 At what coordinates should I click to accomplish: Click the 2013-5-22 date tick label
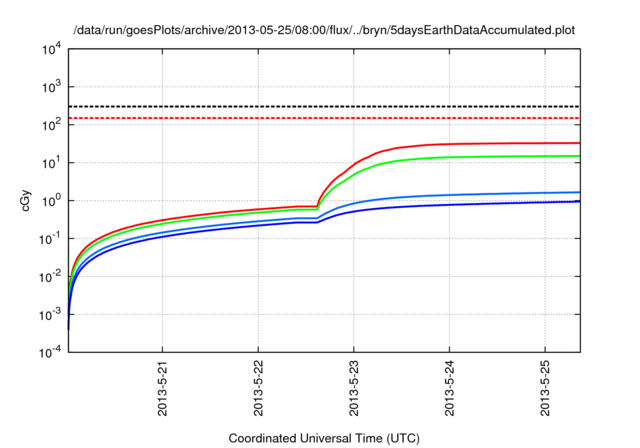[x=258, y=388]
